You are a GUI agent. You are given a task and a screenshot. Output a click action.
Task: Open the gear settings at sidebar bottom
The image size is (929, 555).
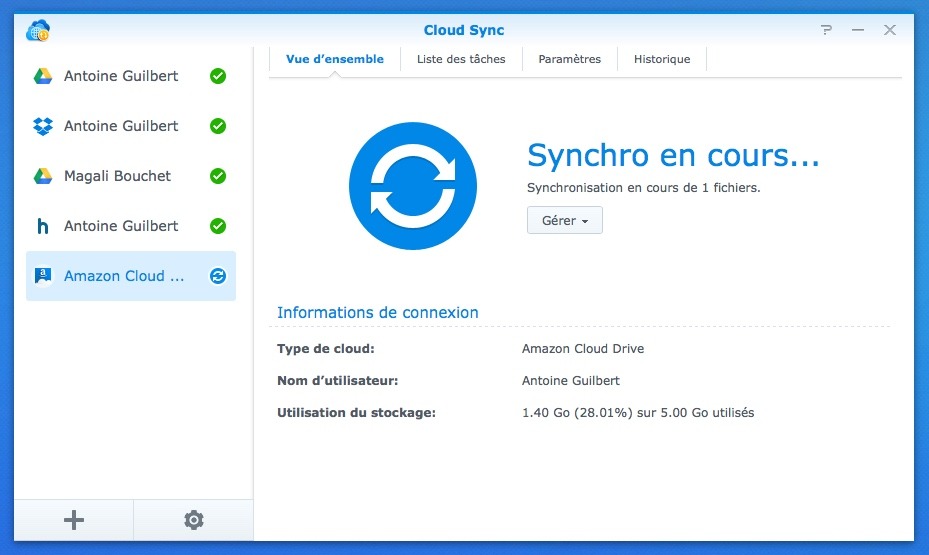tap(194, 520)
